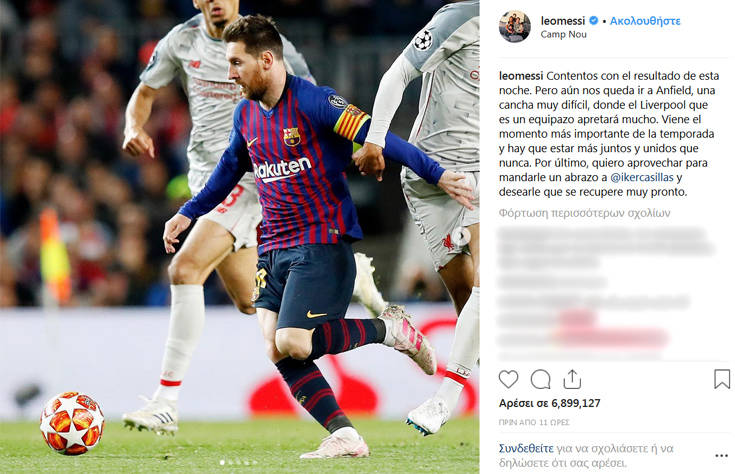Open the post timestamp ΠΡΙΝ ΑΠΟ 11 ΩΡΕΣ
Screen dimensions: 735x474
534,422
